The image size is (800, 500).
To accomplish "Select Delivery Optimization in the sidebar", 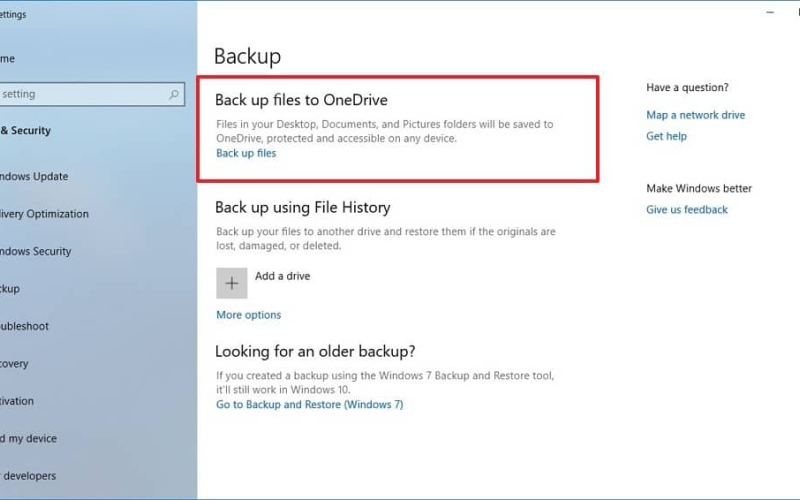I will coord(44,214).
